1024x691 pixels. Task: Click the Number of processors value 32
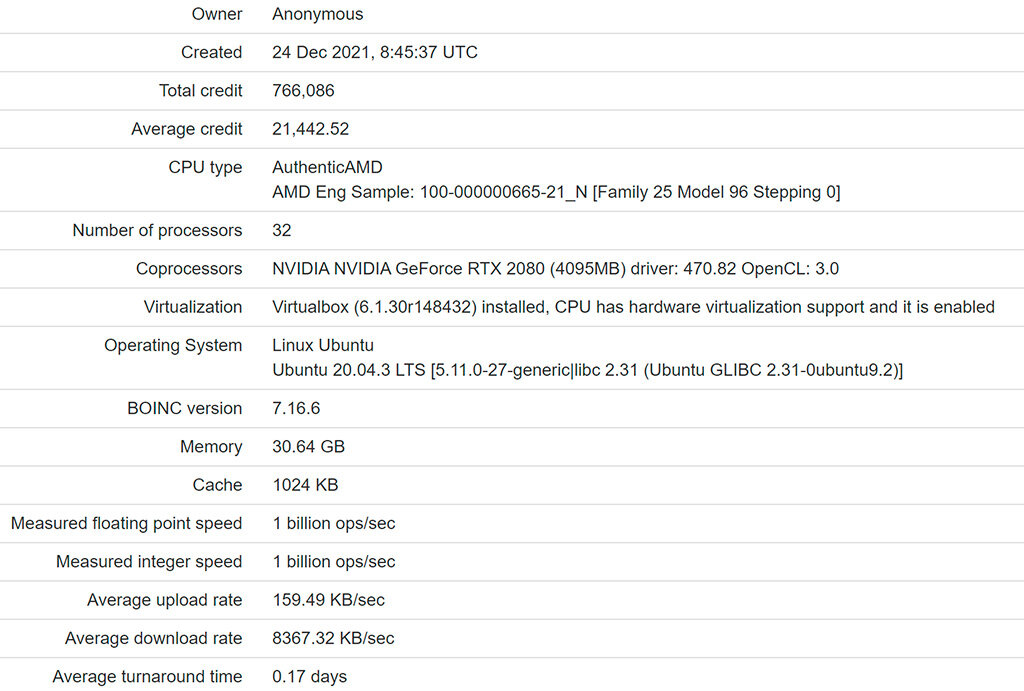(x=282, y=230)
